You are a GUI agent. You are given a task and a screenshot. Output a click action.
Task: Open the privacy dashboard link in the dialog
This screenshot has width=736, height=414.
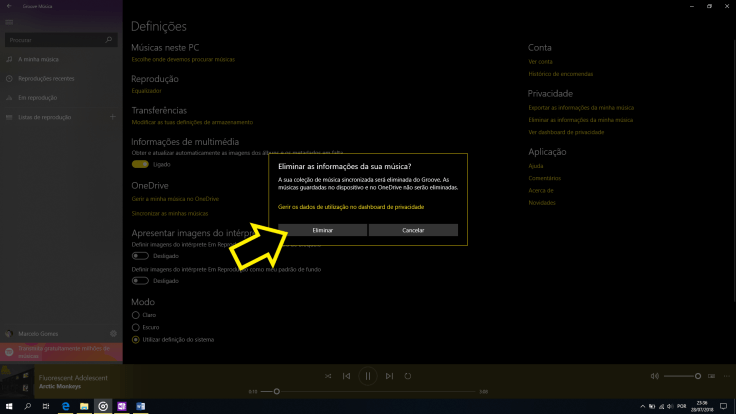pyautogui.click(x=351, y=207)
